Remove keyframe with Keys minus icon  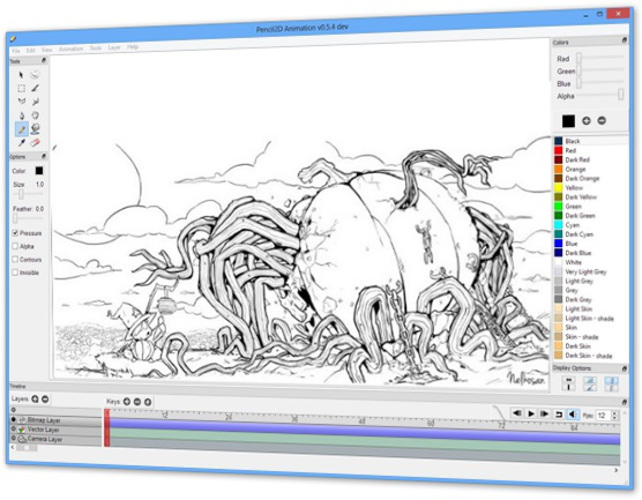137,402
